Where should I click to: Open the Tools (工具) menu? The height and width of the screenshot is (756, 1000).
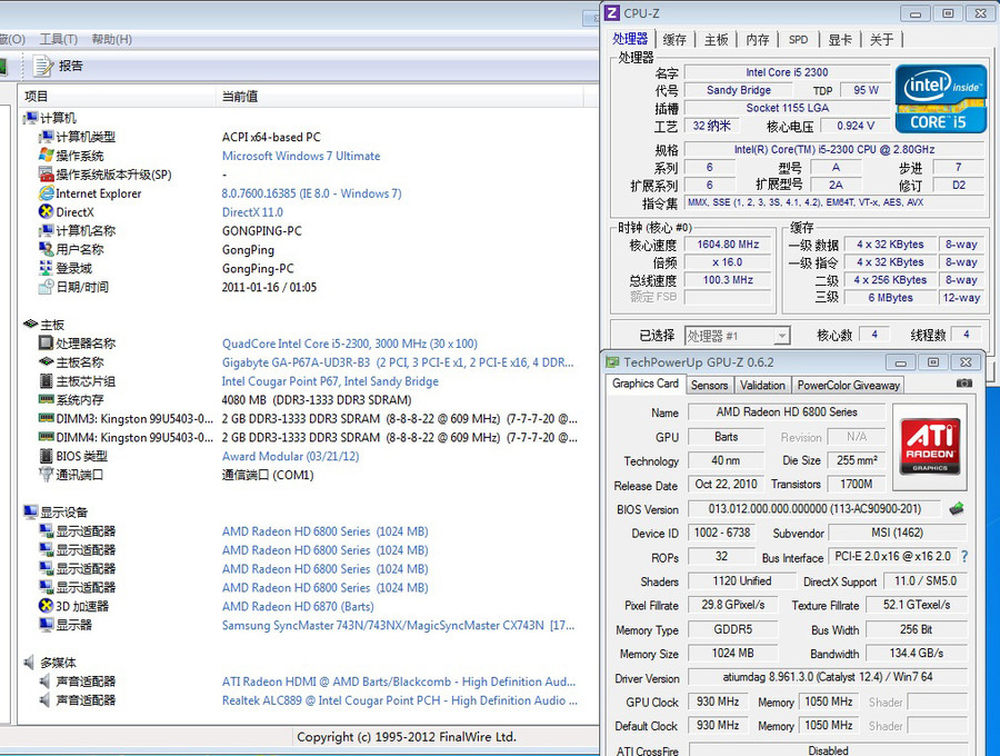coord(59,39)
